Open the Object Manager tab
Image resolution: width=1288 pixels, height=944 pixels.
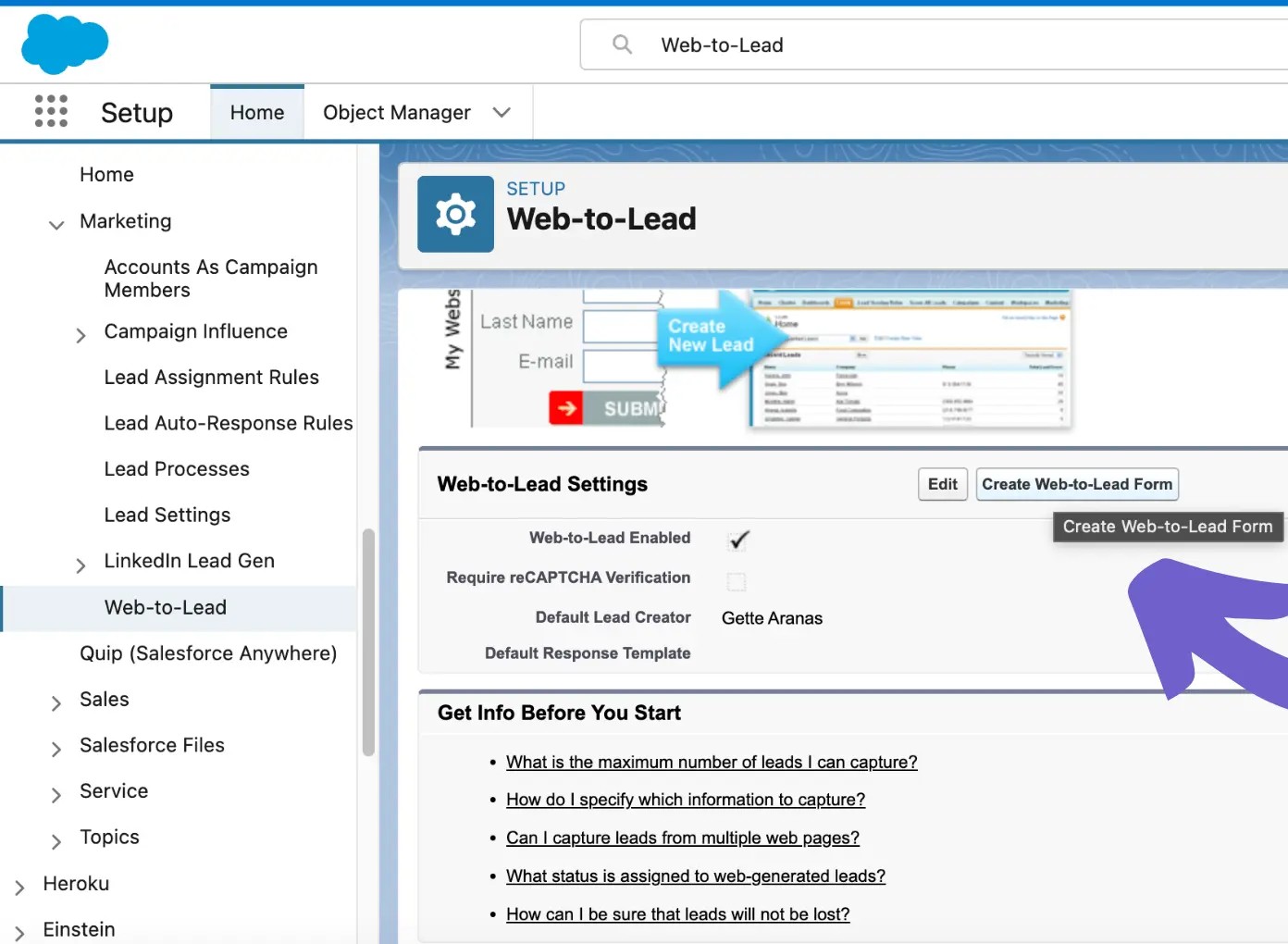click(396, 113)
